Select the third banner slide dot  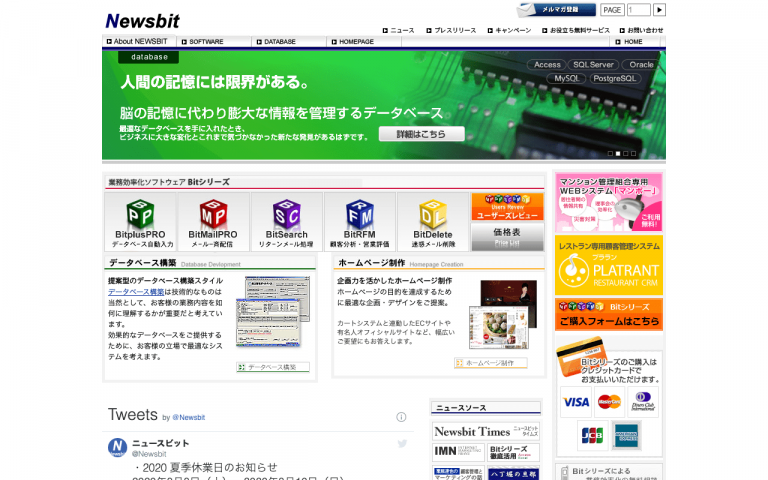tap(625, 153)
